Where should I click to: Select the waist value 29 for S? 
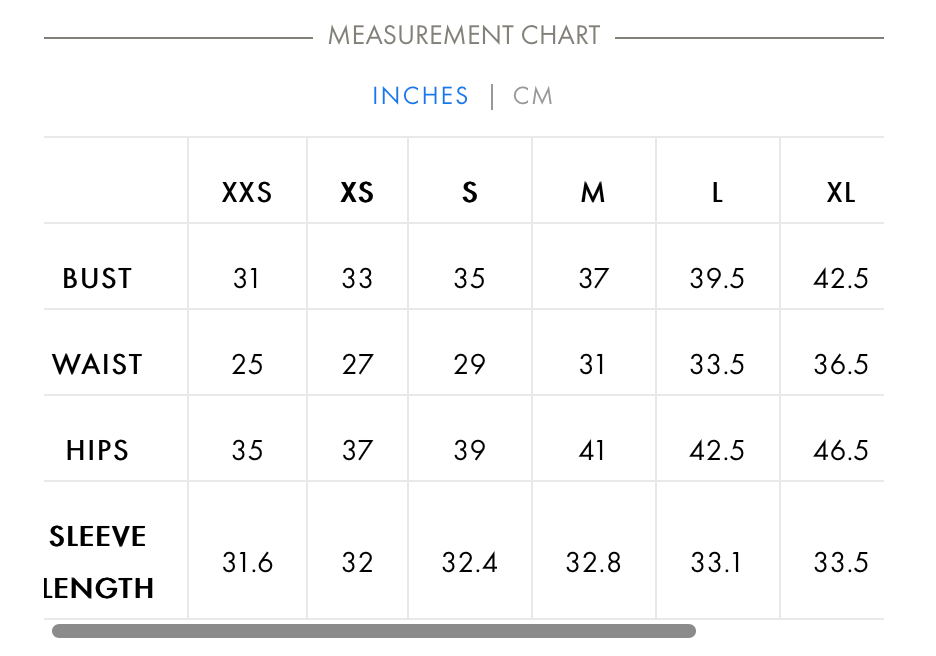point(469,364)
